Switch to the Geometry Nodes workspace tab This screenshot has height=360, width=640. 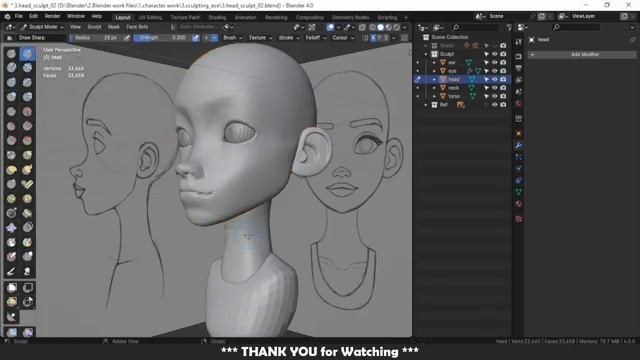350,18
